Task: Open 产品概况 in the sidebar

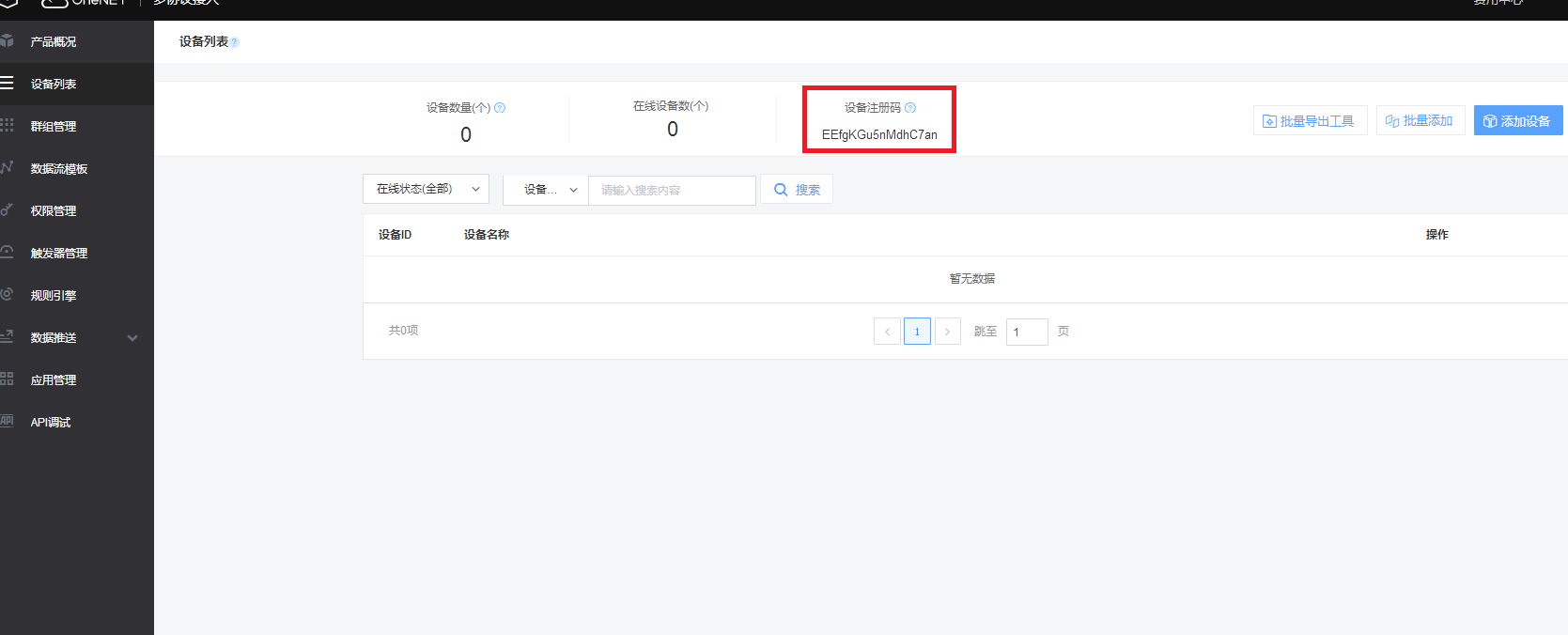Action: click(76, 41)
